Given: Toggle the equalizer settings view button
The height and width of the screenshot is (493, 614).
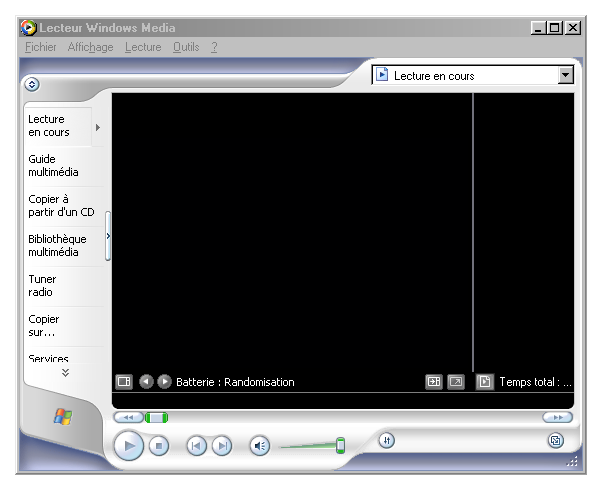Looking at the screenshot, I should click(386, 441).
